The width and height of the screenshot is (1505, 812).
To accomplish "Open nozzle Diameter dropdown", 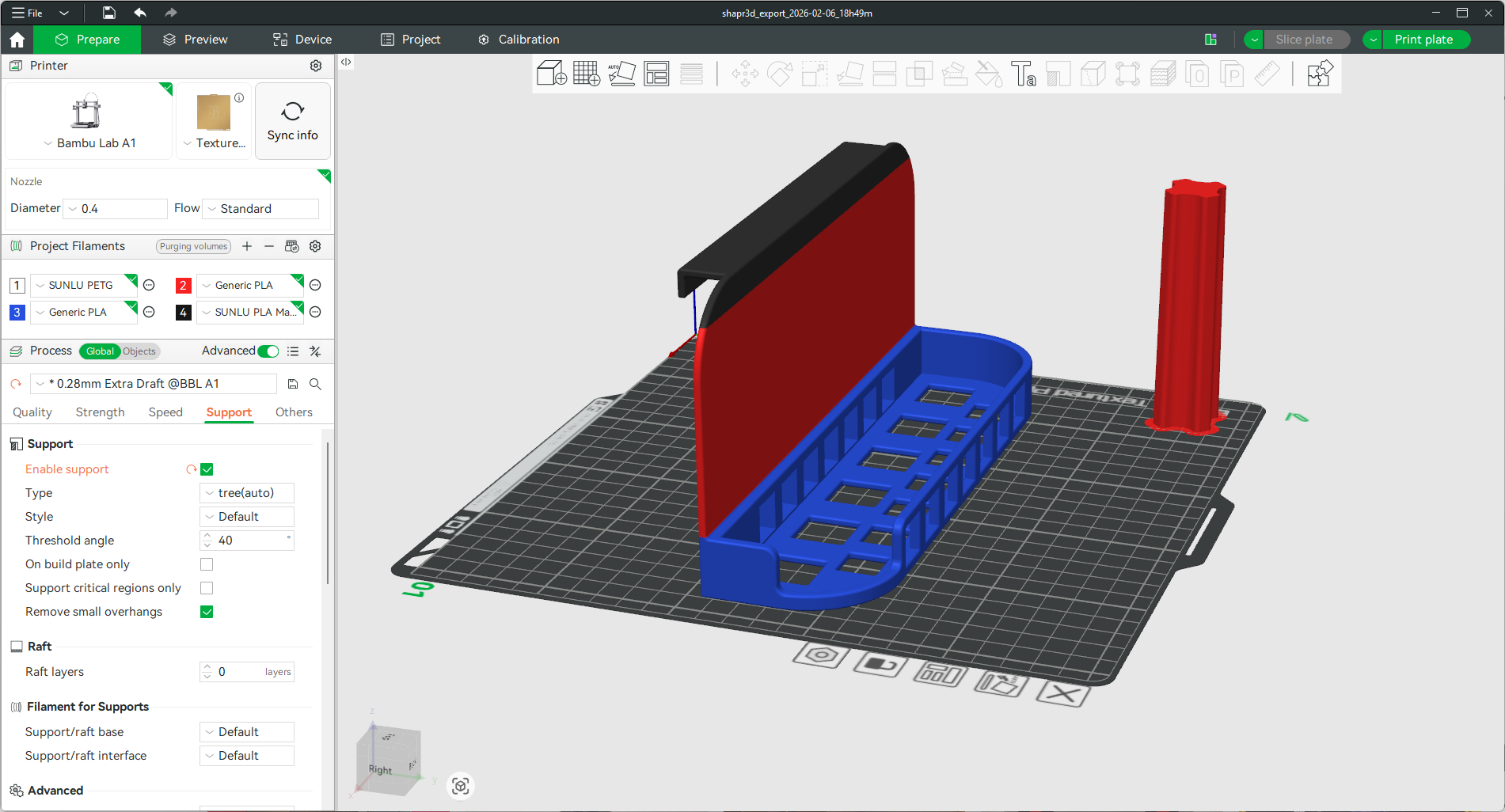I will click(116, 209).
